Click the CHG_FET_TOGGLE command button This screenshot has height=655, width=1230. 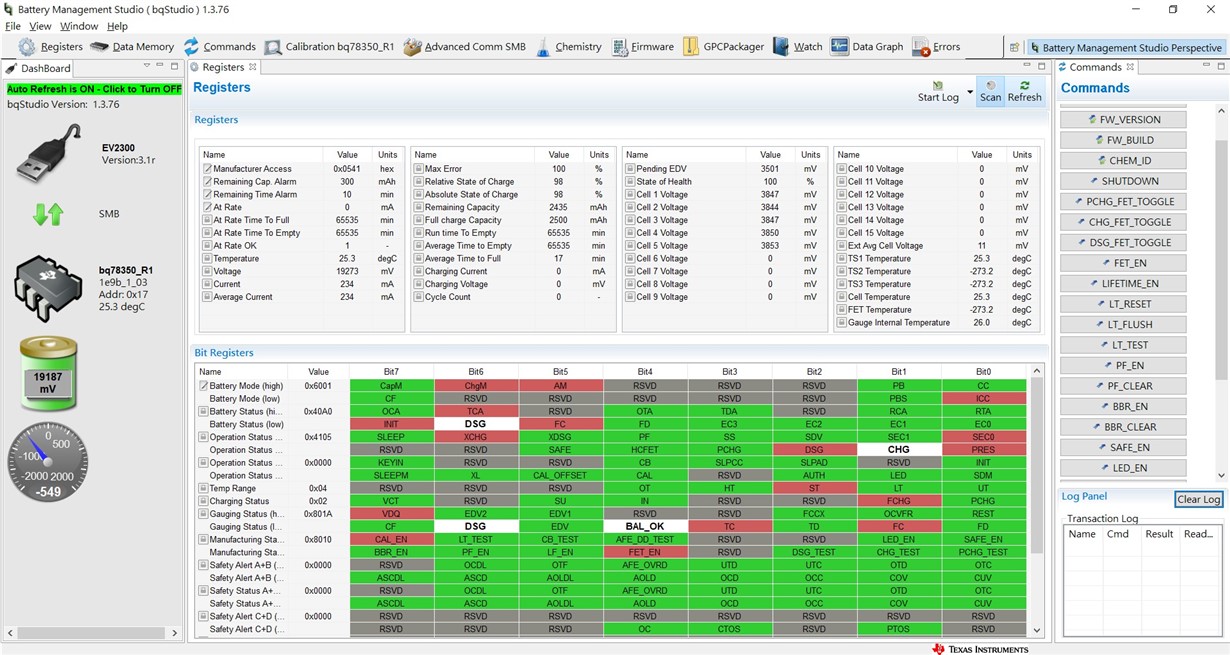[1123, 222]
